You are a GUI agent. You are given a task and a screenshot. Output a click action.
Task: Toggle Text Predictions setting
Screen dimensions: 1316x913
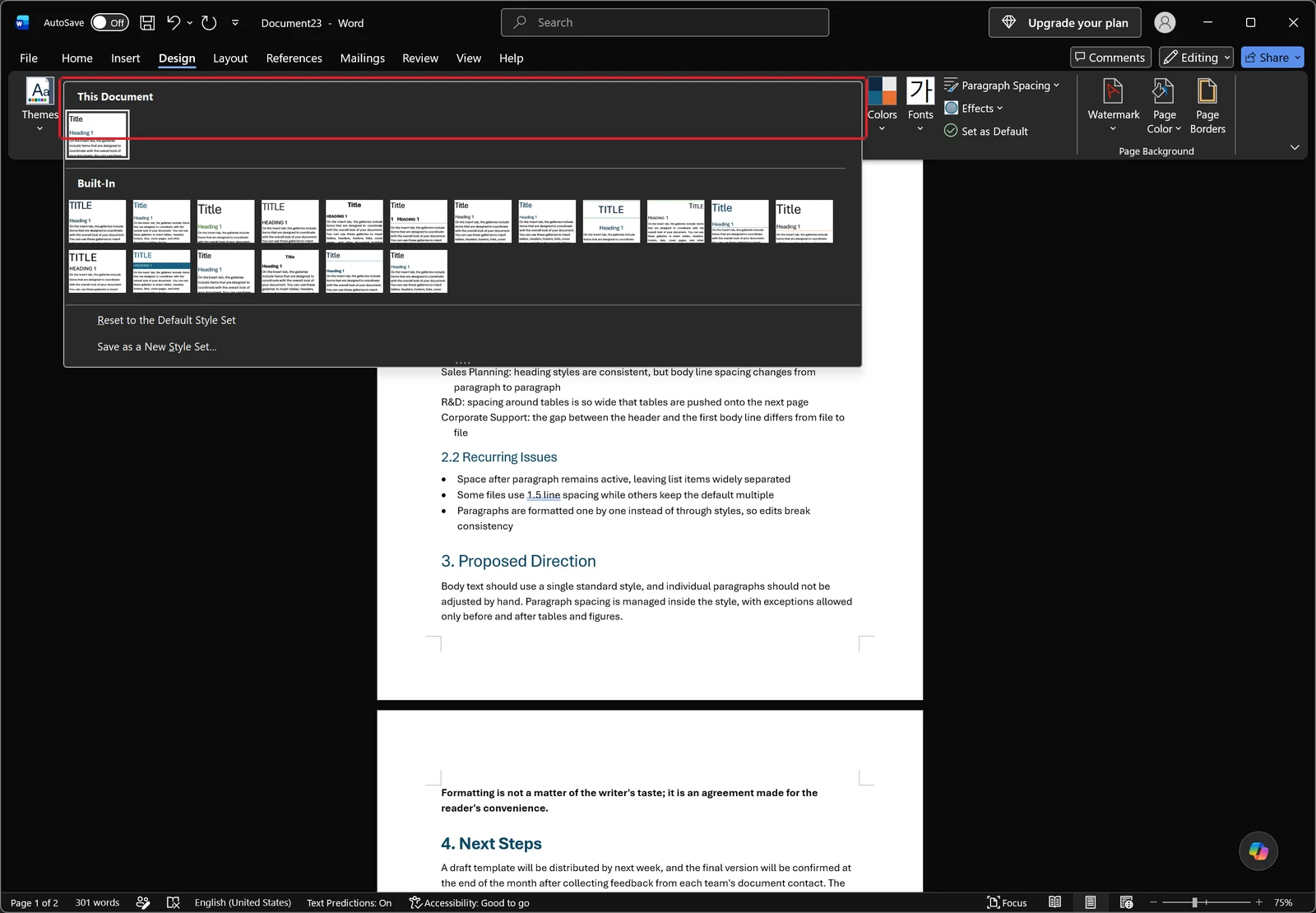[x=349, y=902]
